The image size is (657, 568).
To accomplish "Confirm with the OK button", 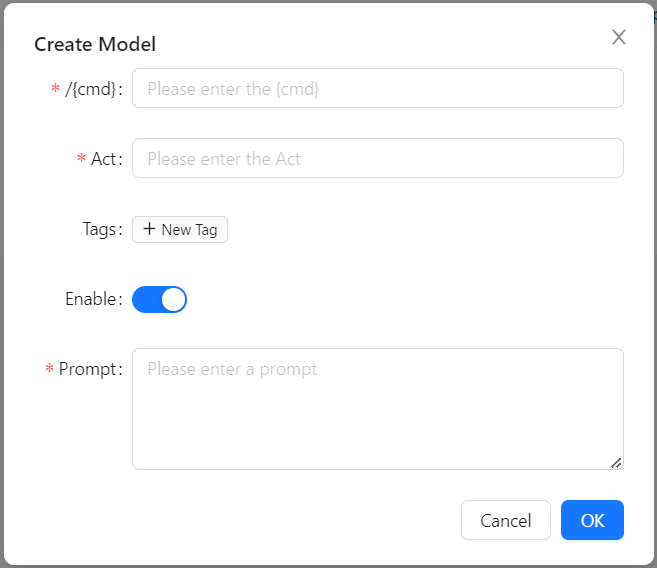I will tap(592, 520).
